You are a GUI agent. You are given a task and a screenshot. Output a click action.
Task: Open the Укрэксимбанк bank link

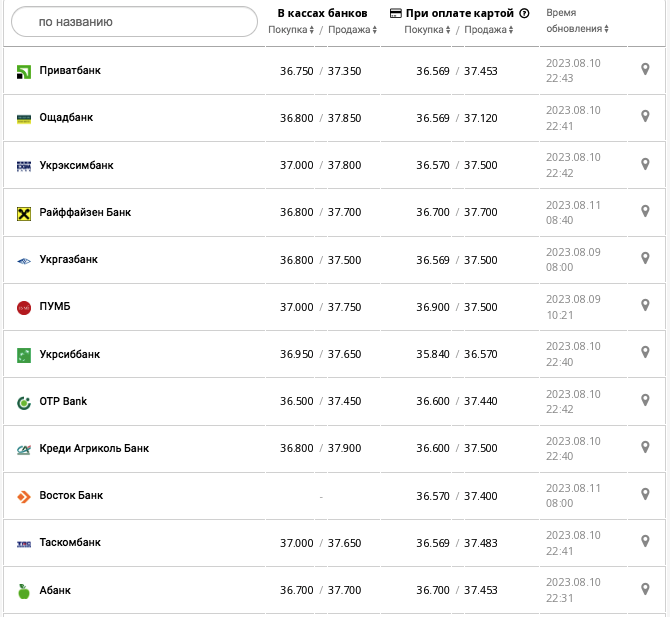pos(76,165)
